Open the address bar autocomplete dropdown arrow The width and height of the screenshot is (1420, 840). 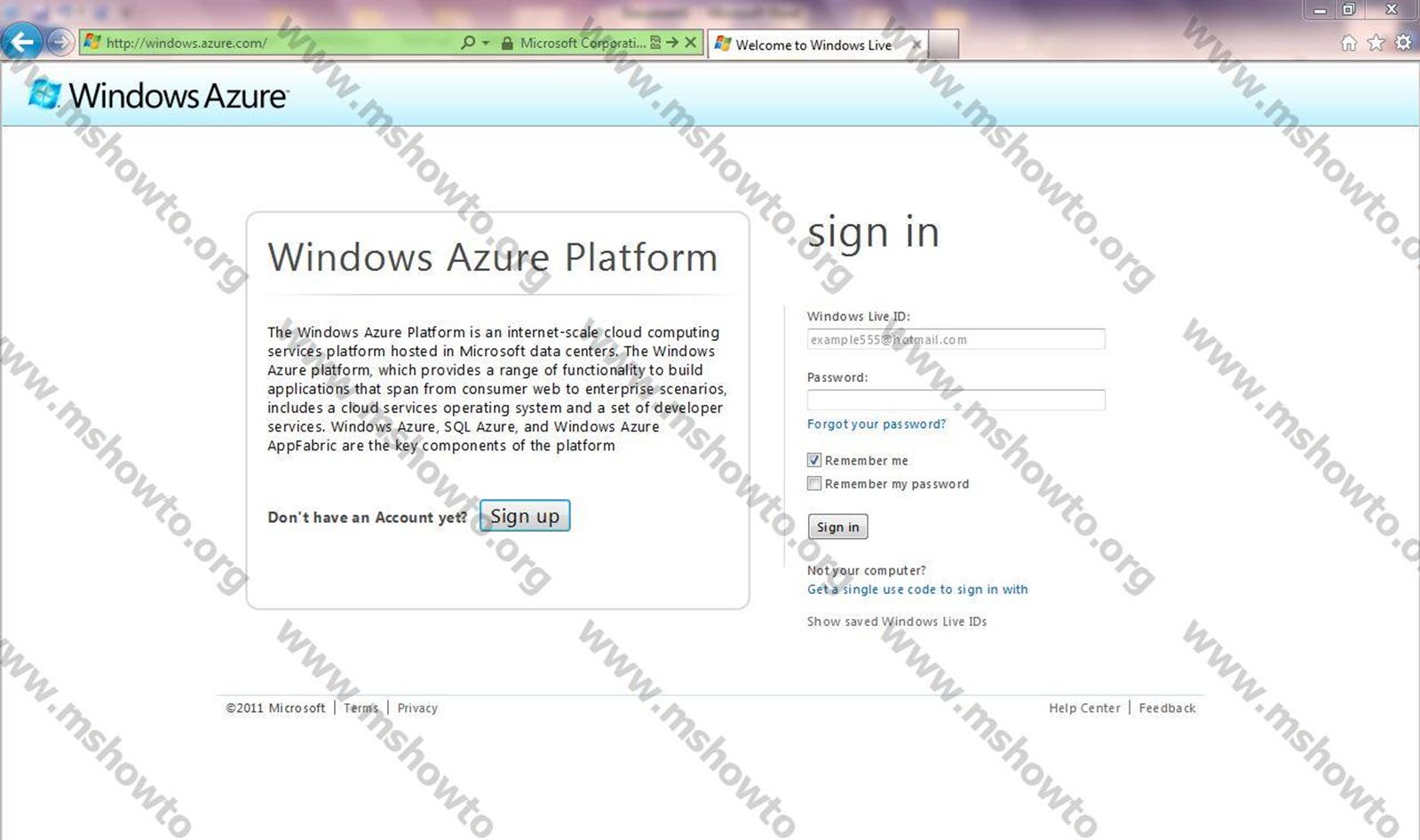tap(486, 43)
